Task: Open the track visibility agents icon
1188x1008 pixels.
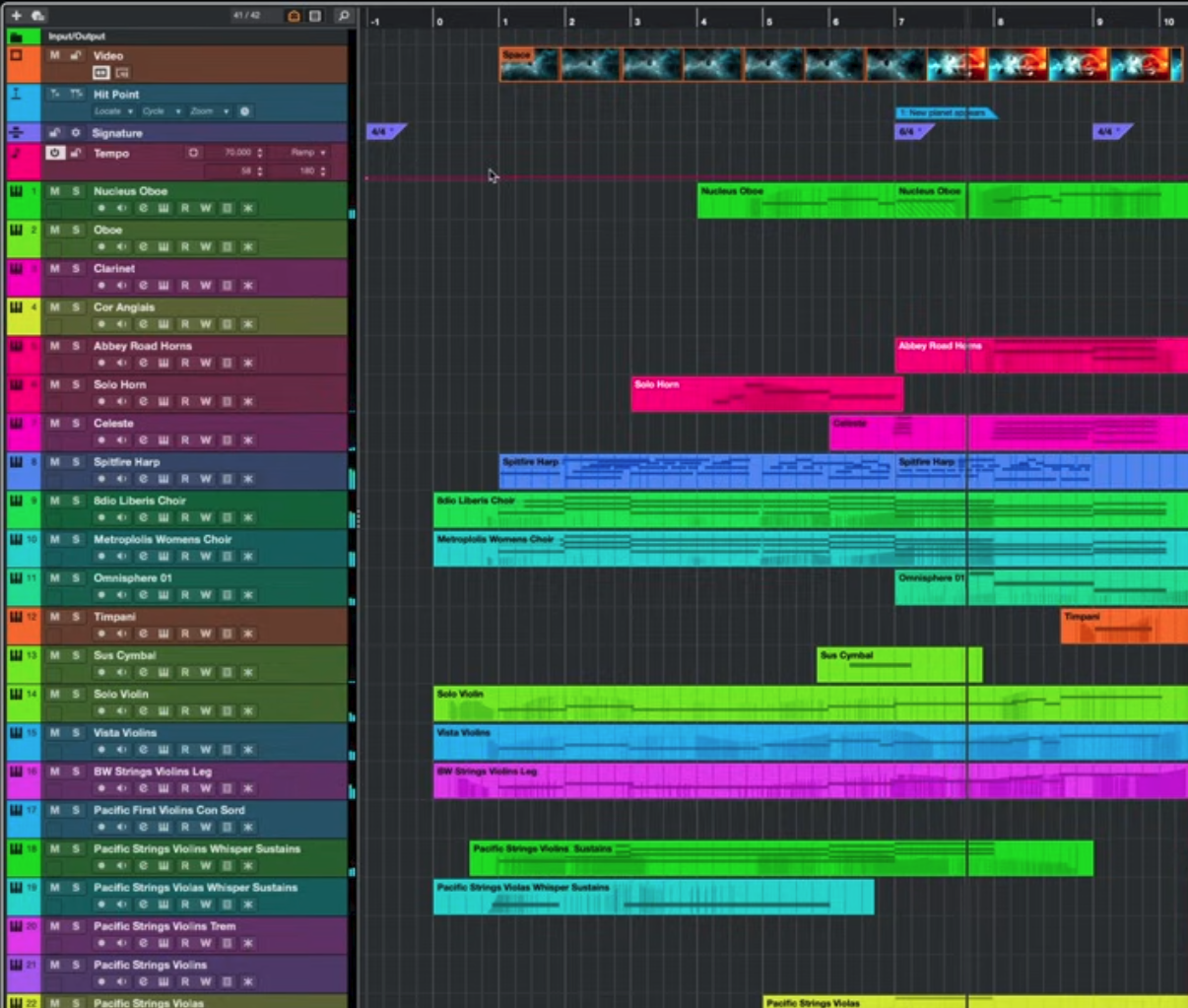Action: point(294,16)
